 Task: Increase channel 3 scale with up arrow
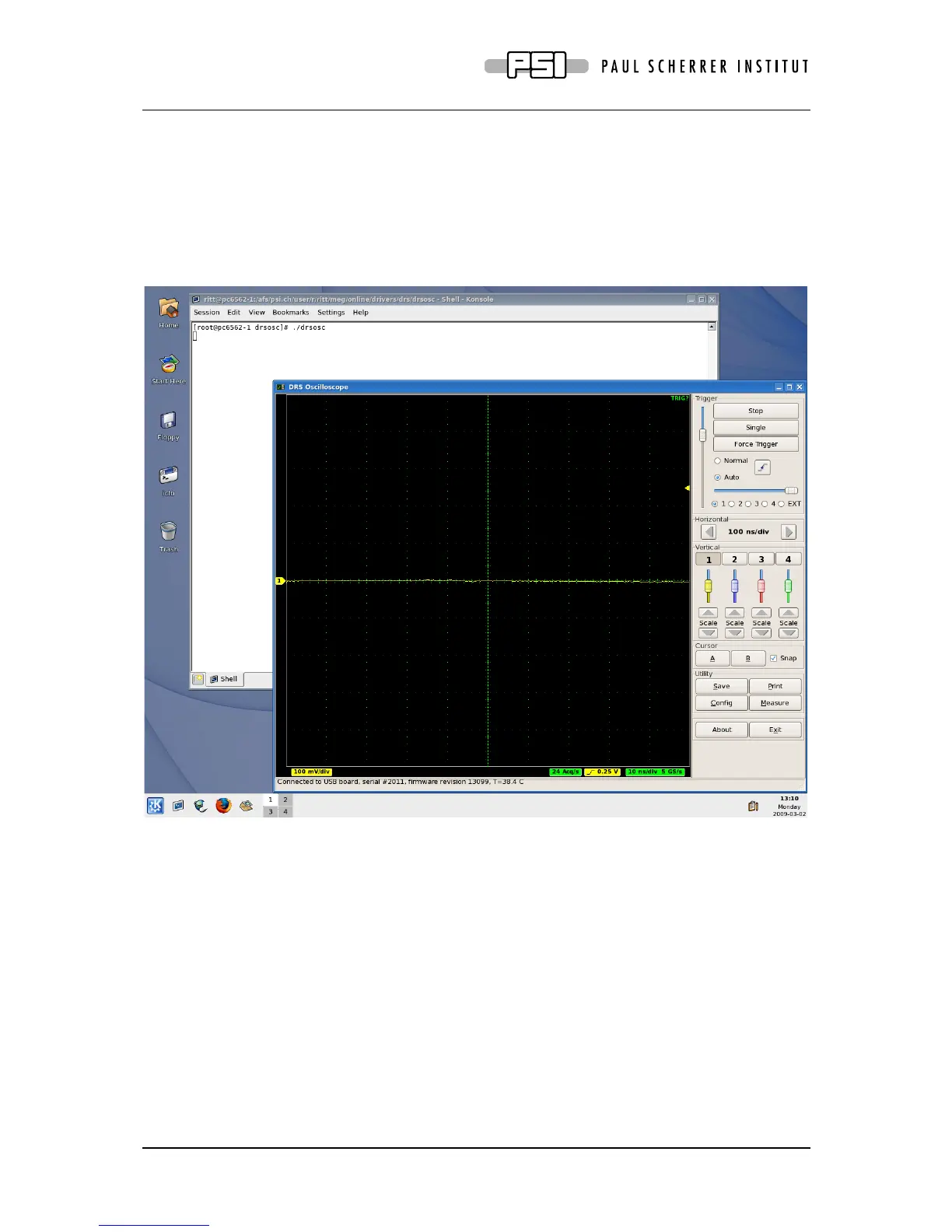761,613
